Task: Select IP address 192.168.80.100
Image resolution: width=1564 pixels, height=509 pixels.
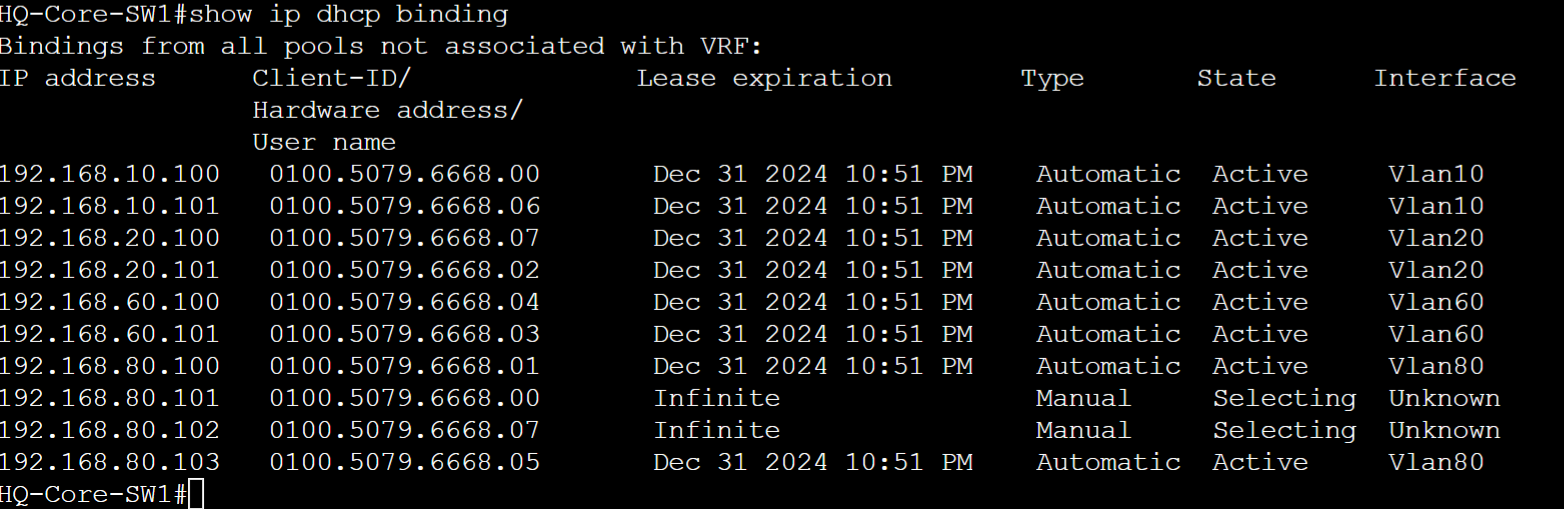Action: 109,366
